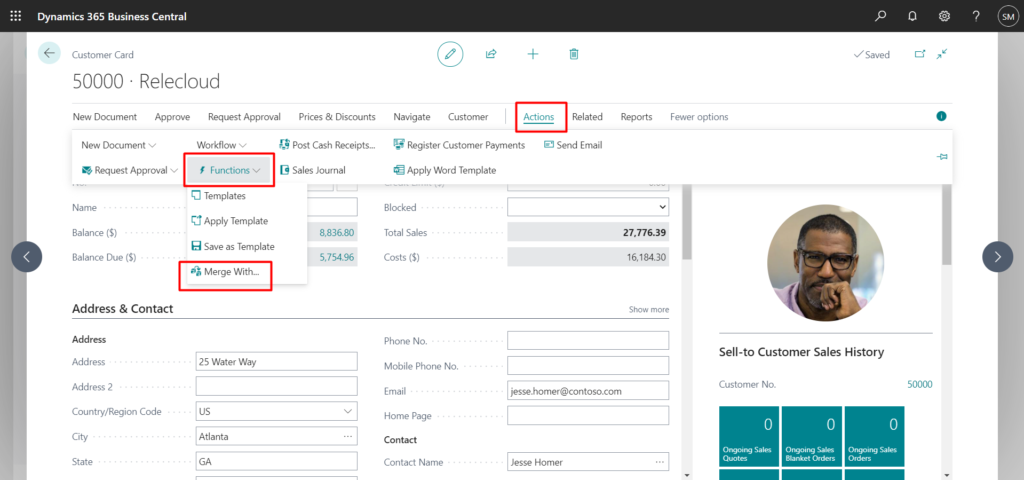The height and width of the screenshot is (480, 1024).
Task: Click Fewer options
Action: (x=699, y=117)
